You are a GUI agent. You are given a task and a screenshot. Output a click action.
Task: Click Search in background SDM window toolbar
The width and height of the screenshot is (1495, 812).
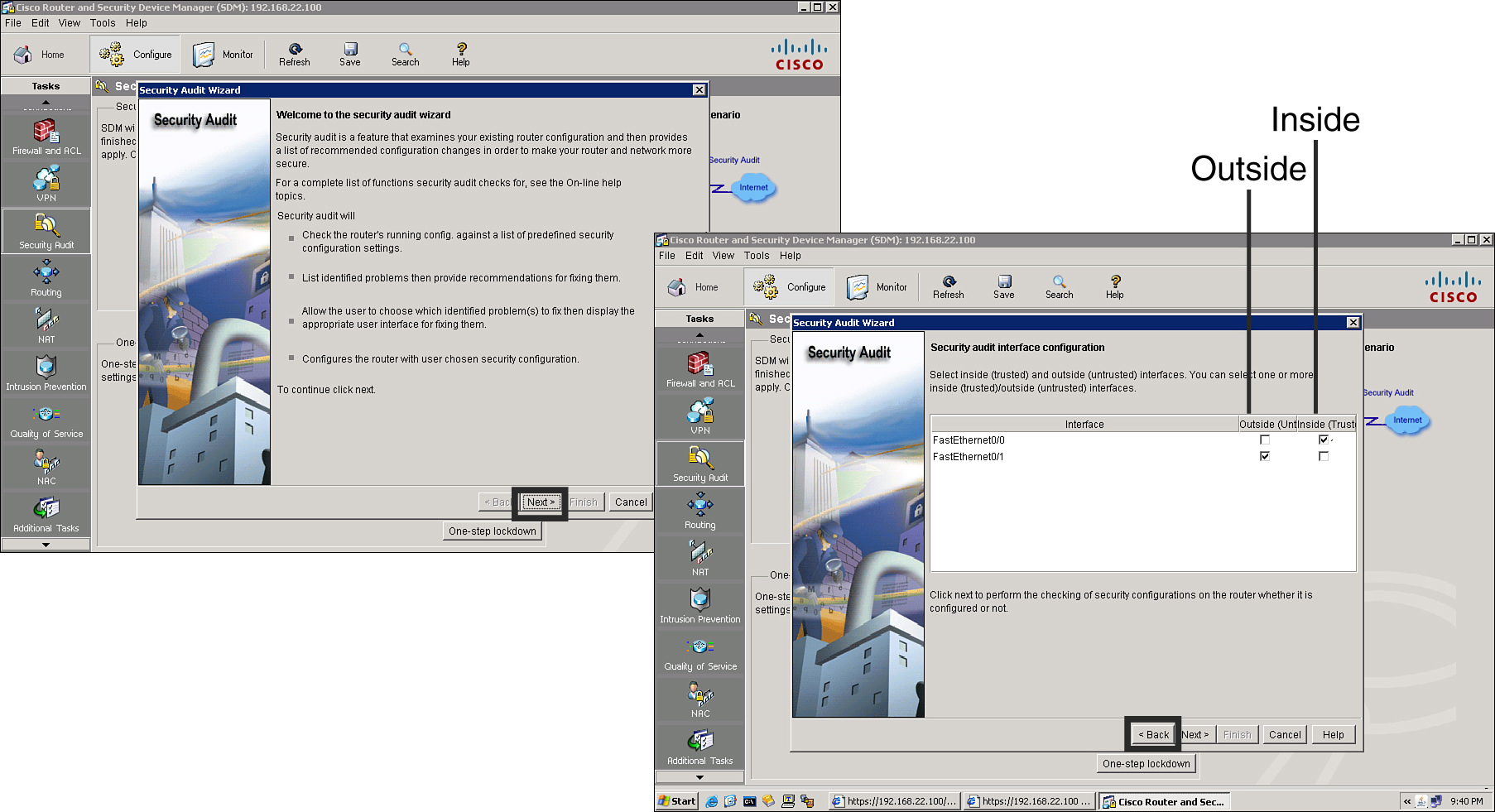[x=405, y=55]
